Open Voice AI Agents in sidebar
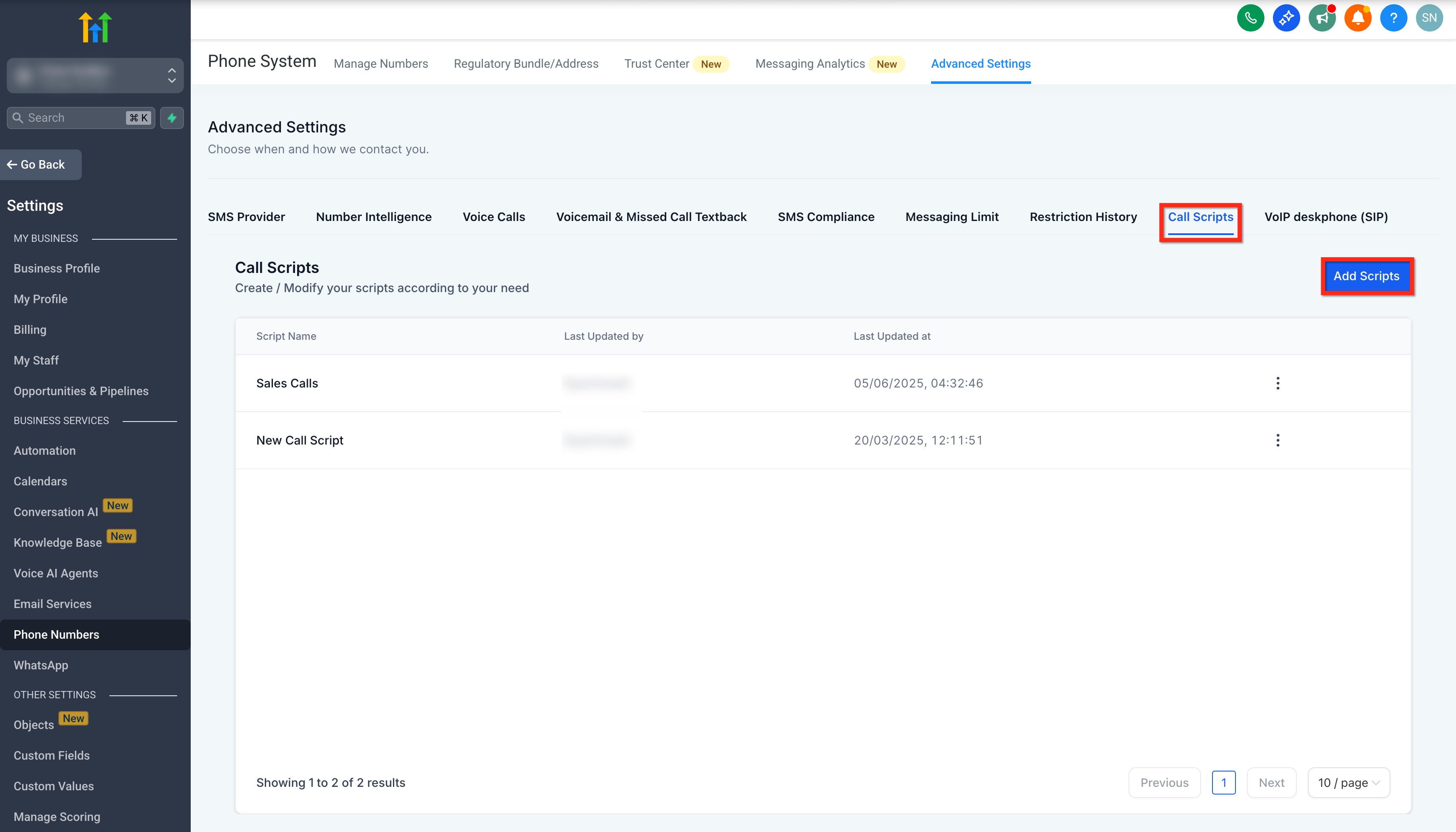Viewport: 1456px width, 832px height. click(55, 573)
